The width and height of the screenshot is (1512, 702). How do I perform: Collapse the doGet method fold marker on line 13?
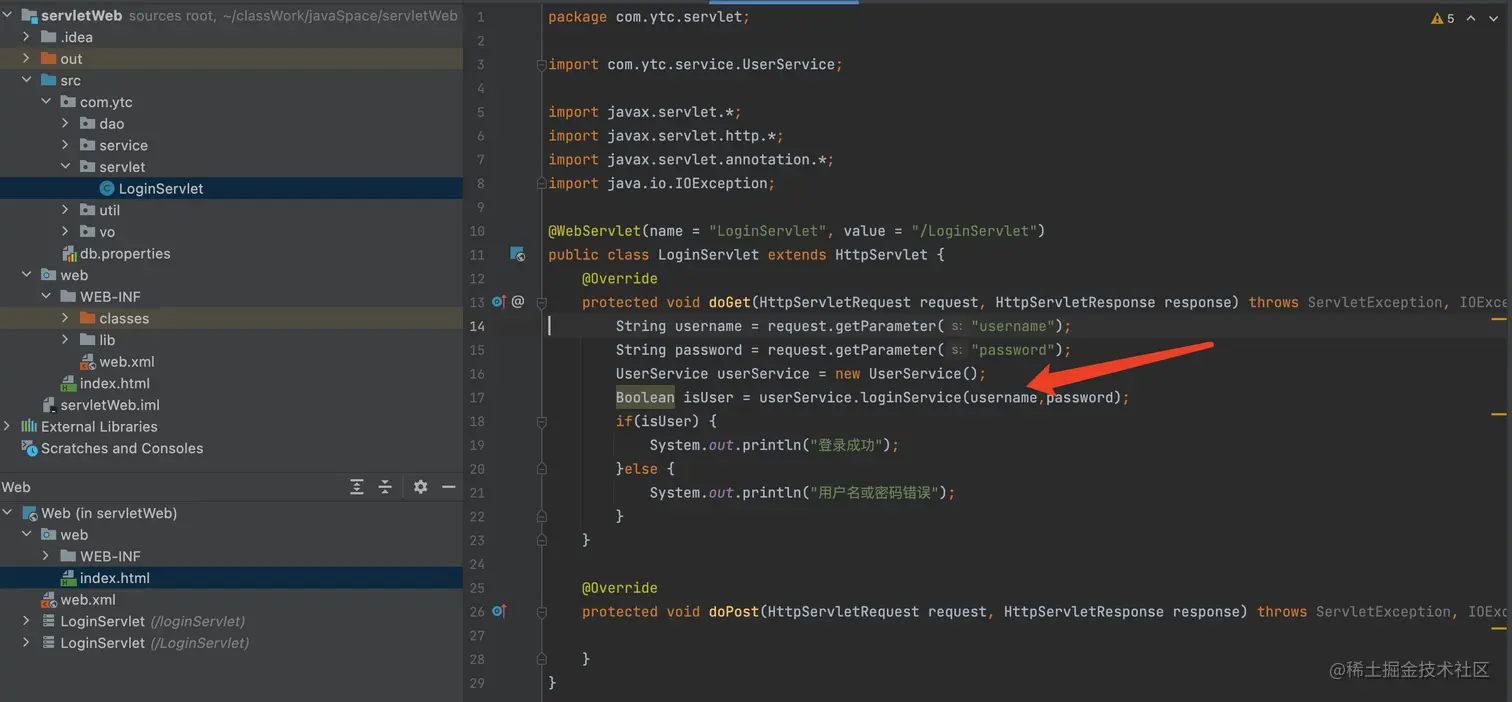click(541, 302)
